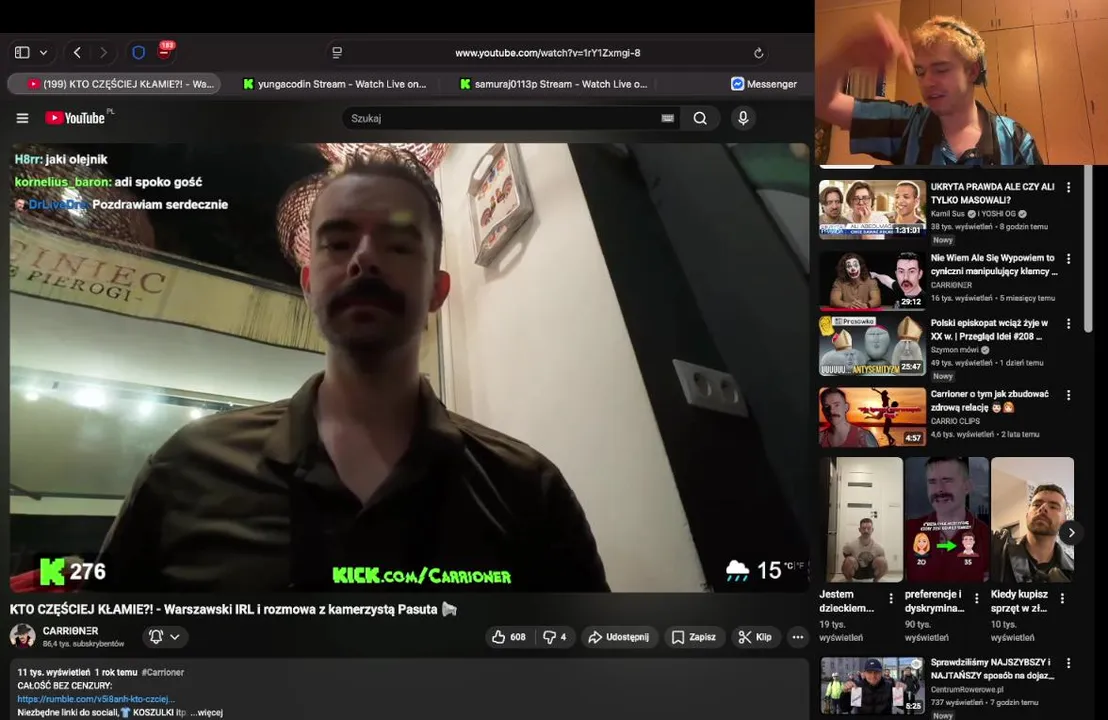
Task: Click the page scrollbar on right edge
Action: 1089,249
